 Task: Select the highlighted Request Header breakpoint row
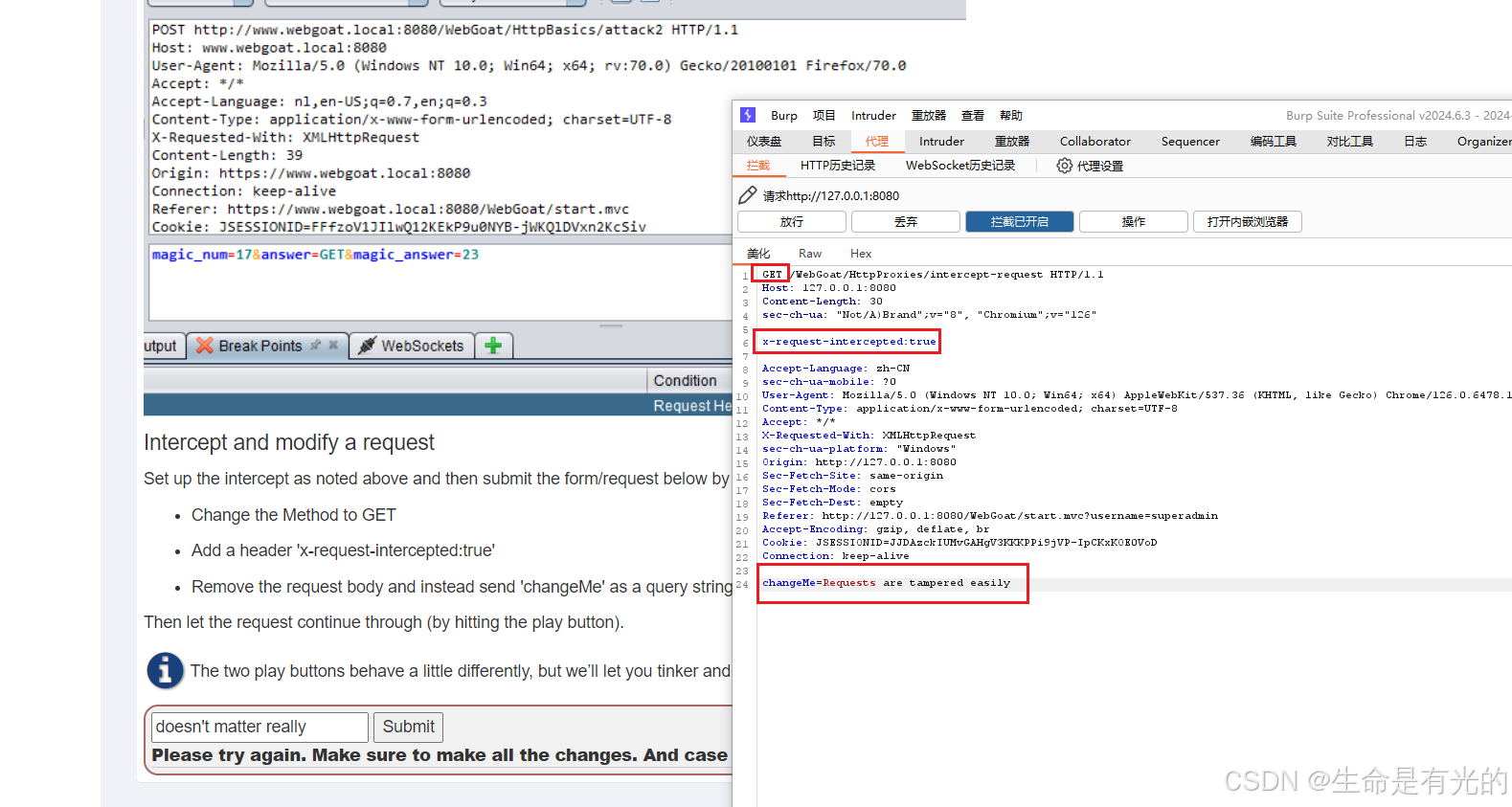[x=438, y=406]
